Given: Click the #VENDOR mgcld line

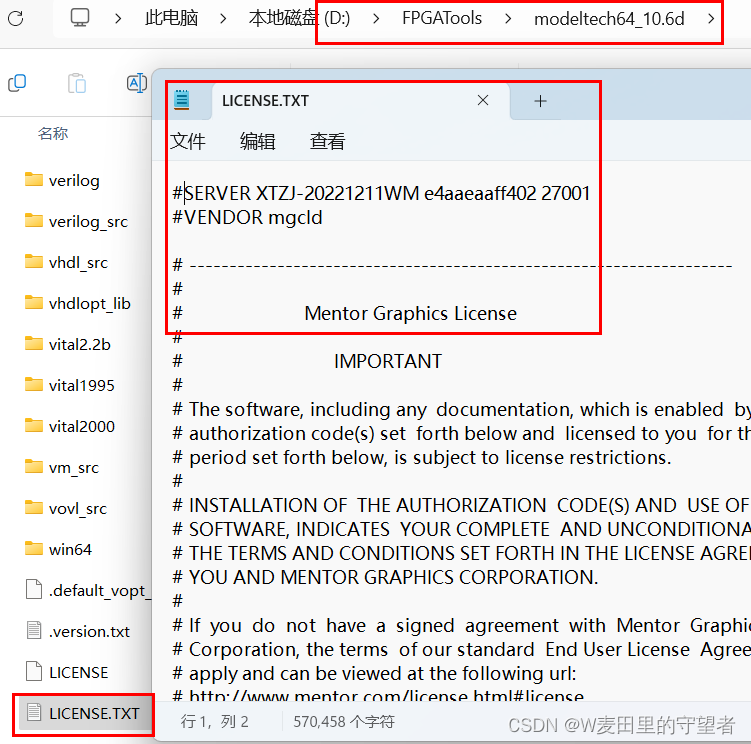Looking at the screenshot, I should coord(247,217).
